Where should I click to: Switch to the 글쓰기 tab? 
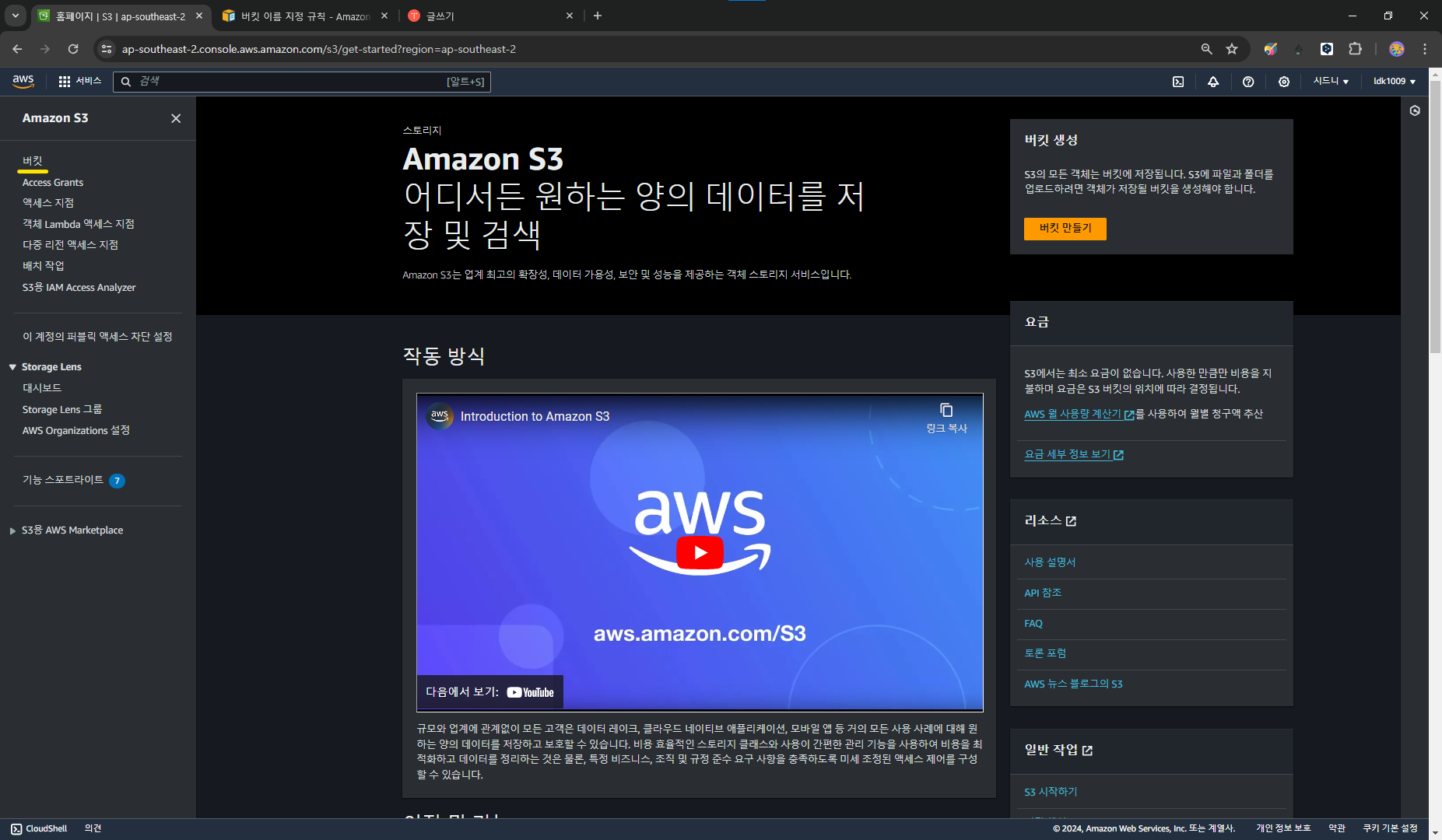click(x=490, y=16)
